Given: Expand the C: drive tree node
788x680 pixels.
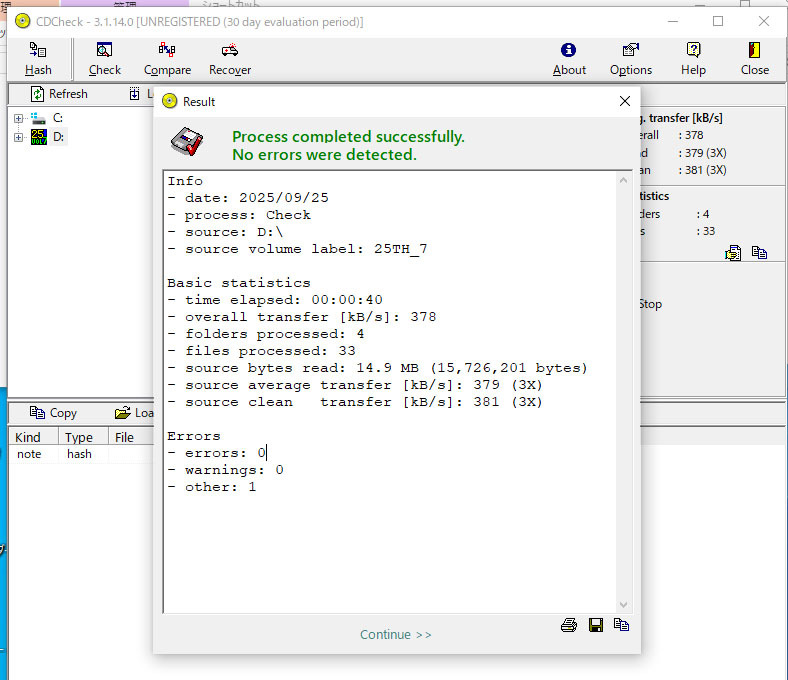Looking at the screenshot, I should (x=18, y=119).
